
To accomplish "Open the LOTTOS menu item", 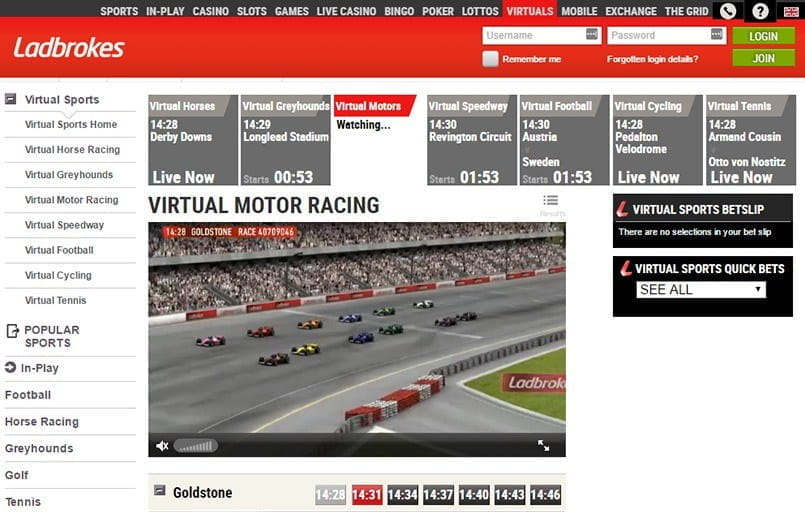I will pos(480,11).
